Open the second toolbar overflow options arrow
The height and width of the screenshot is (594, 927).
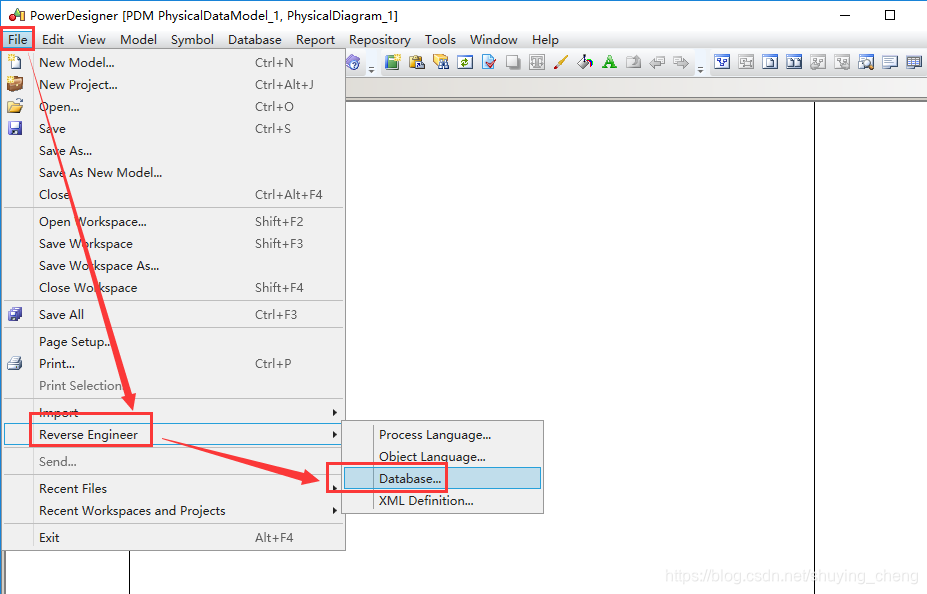(x=700, y=70)
